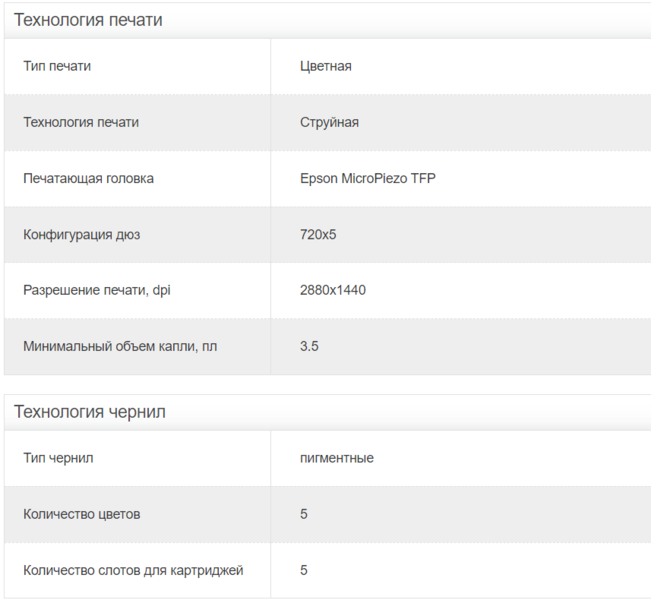
Task: Click the "2880x1440" resolution value
Action: point(332,290)
